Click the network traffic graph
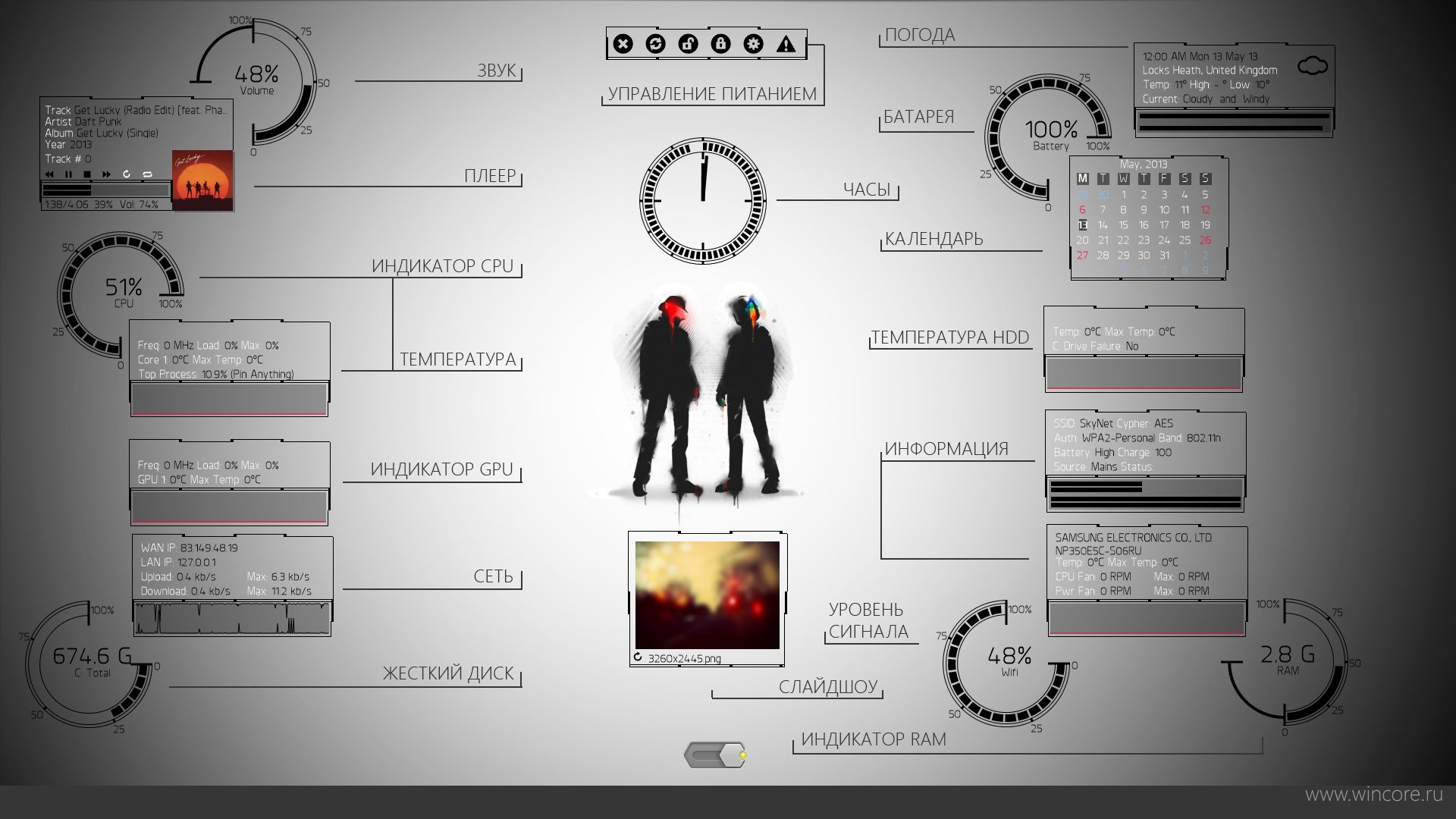Image resolution: width=1456 pixels, height=819 pixels. coord(233,617)
